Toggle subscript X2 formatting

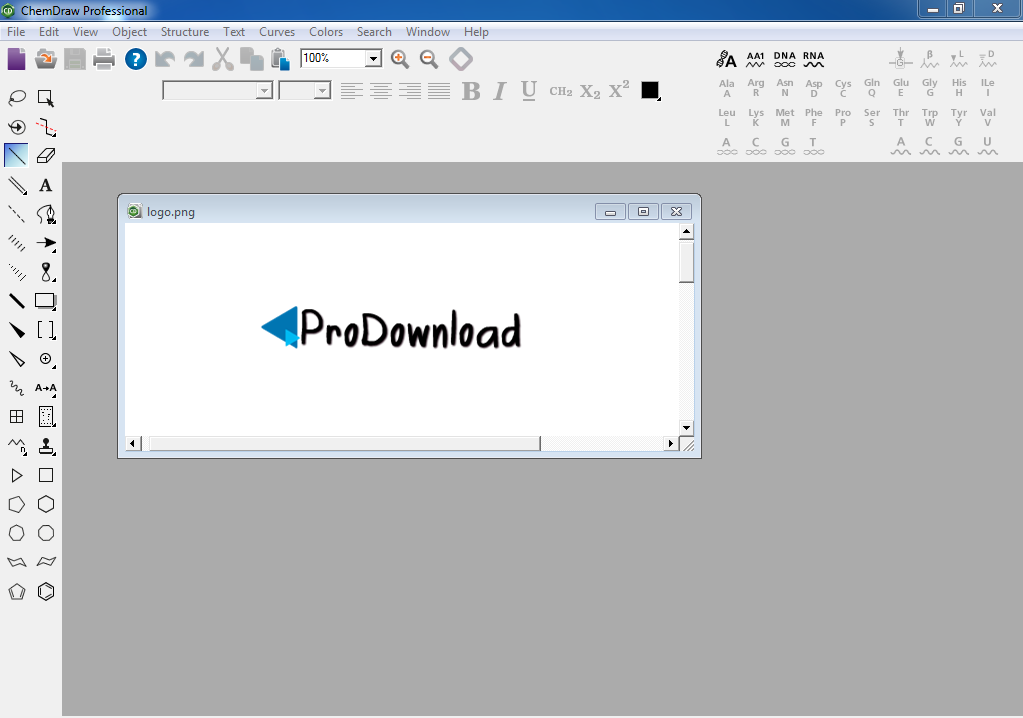click(590, 91)
